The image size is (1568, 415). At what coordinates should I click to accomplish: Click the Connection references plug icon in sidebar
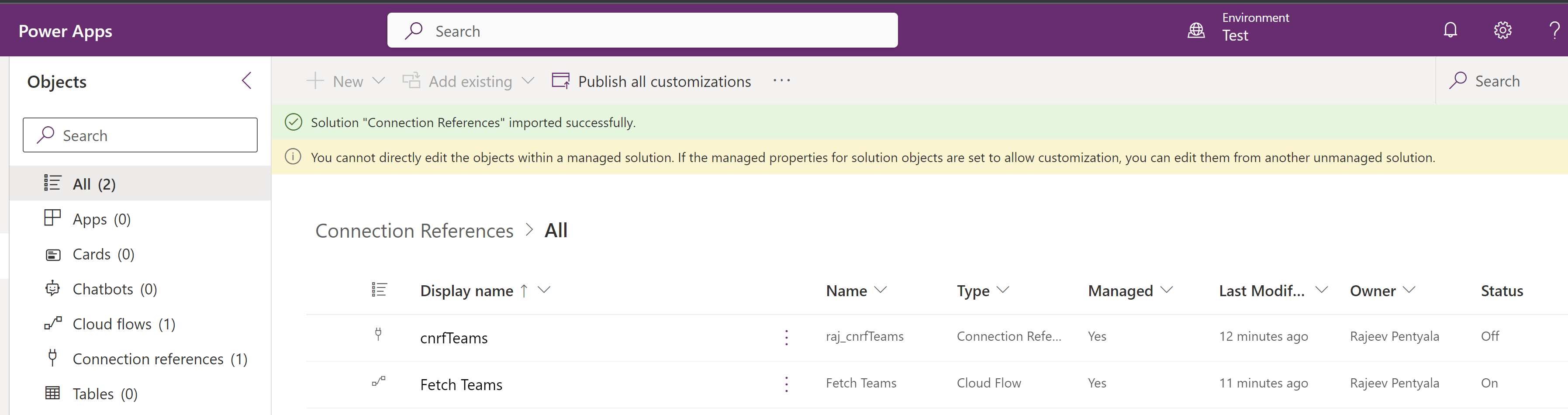(x=52, y=358)
